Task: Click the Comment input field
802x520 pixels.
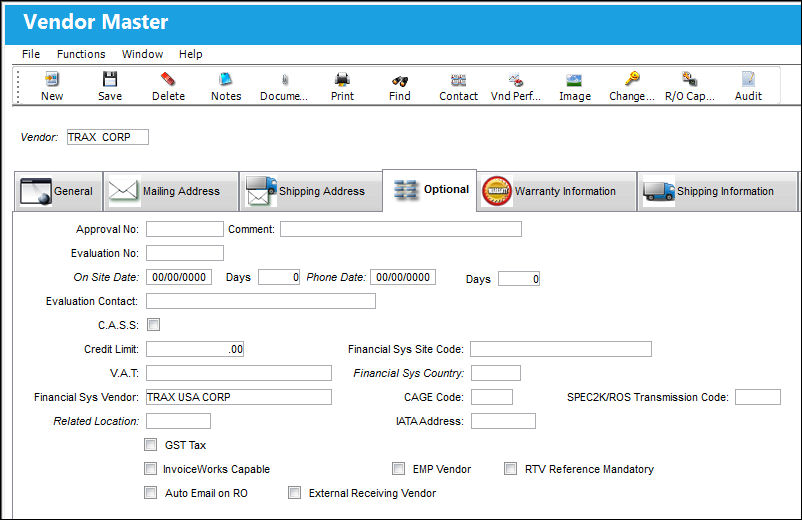Action: click(401, 229)
